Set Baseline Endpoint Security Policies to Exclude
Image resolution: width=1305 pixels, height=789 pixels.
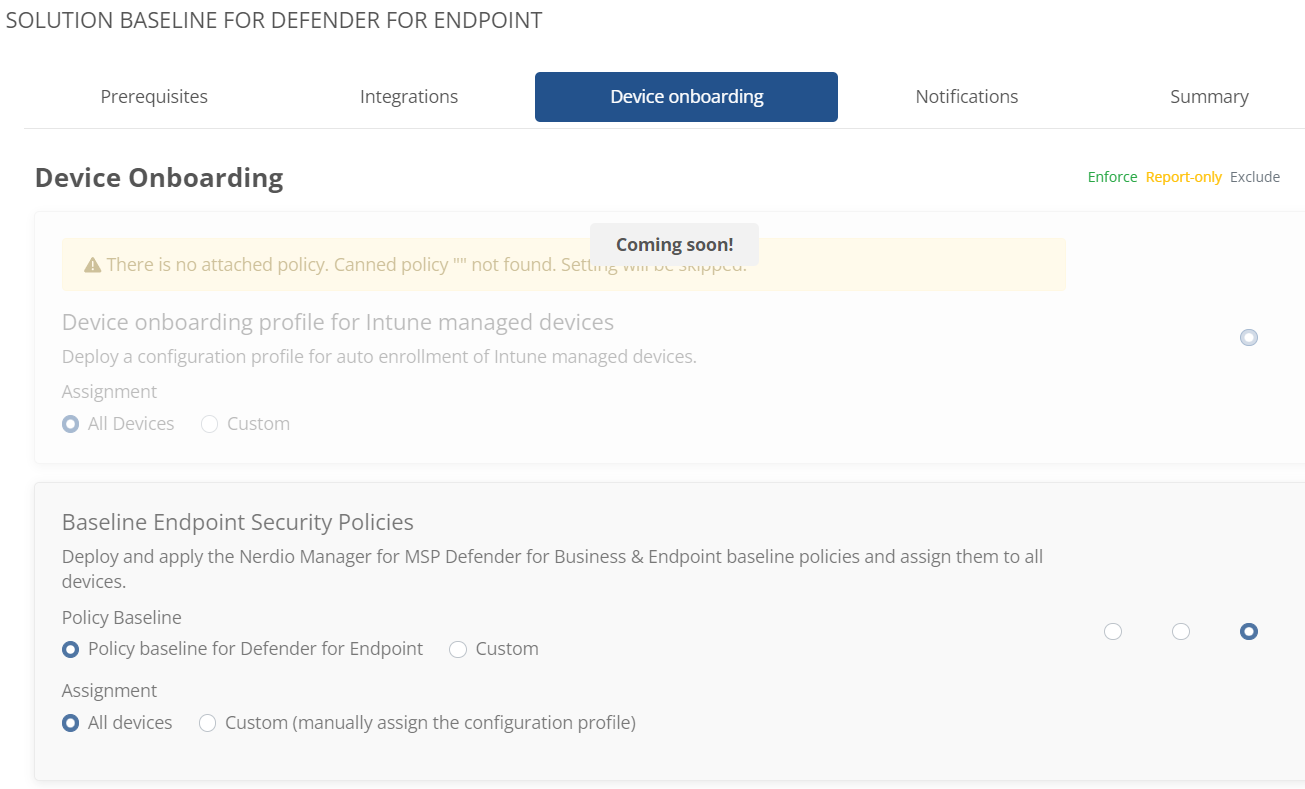[1248, 631]
